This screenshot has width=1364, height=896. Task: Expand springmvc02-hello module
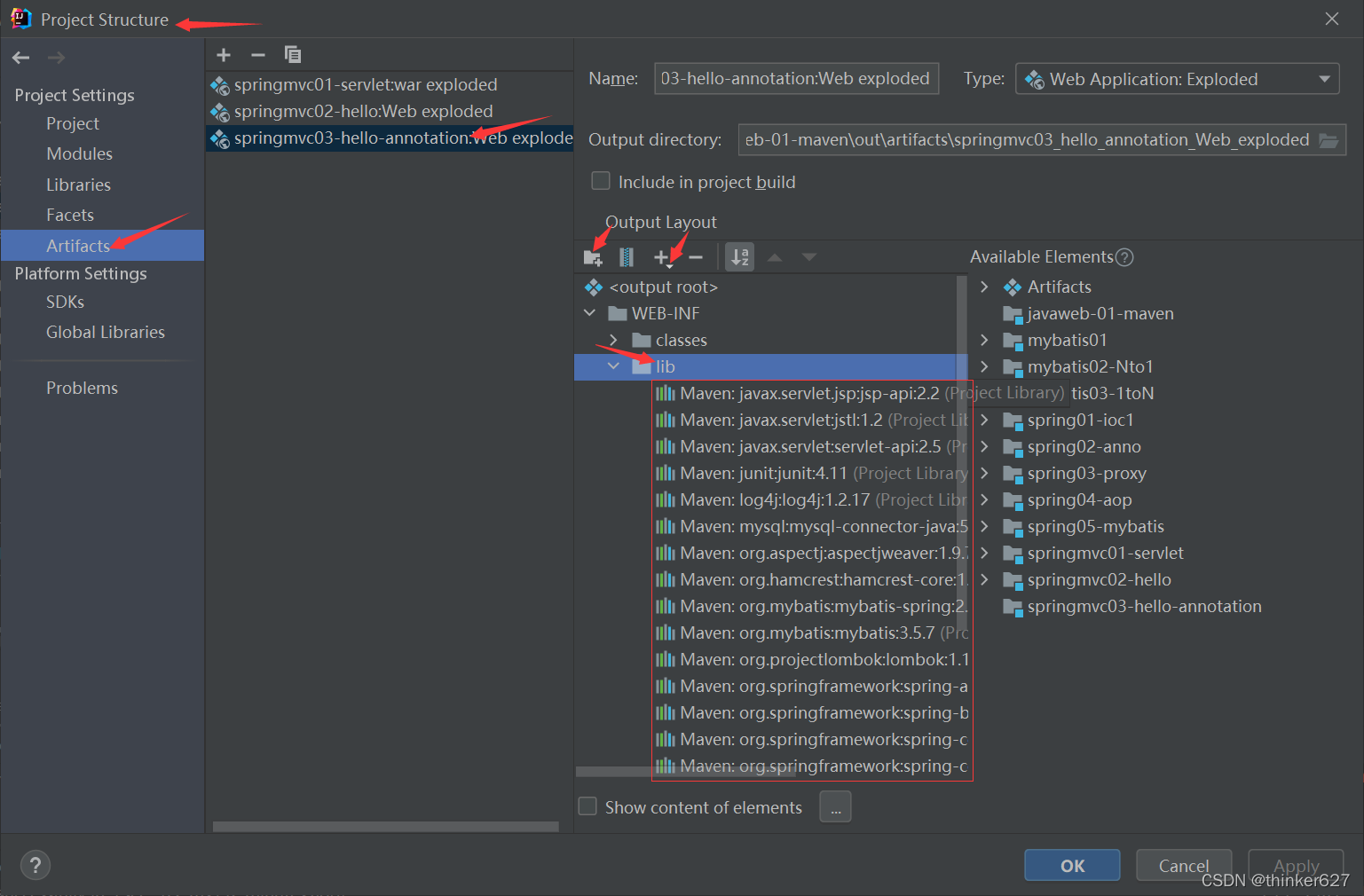[984, 579]
